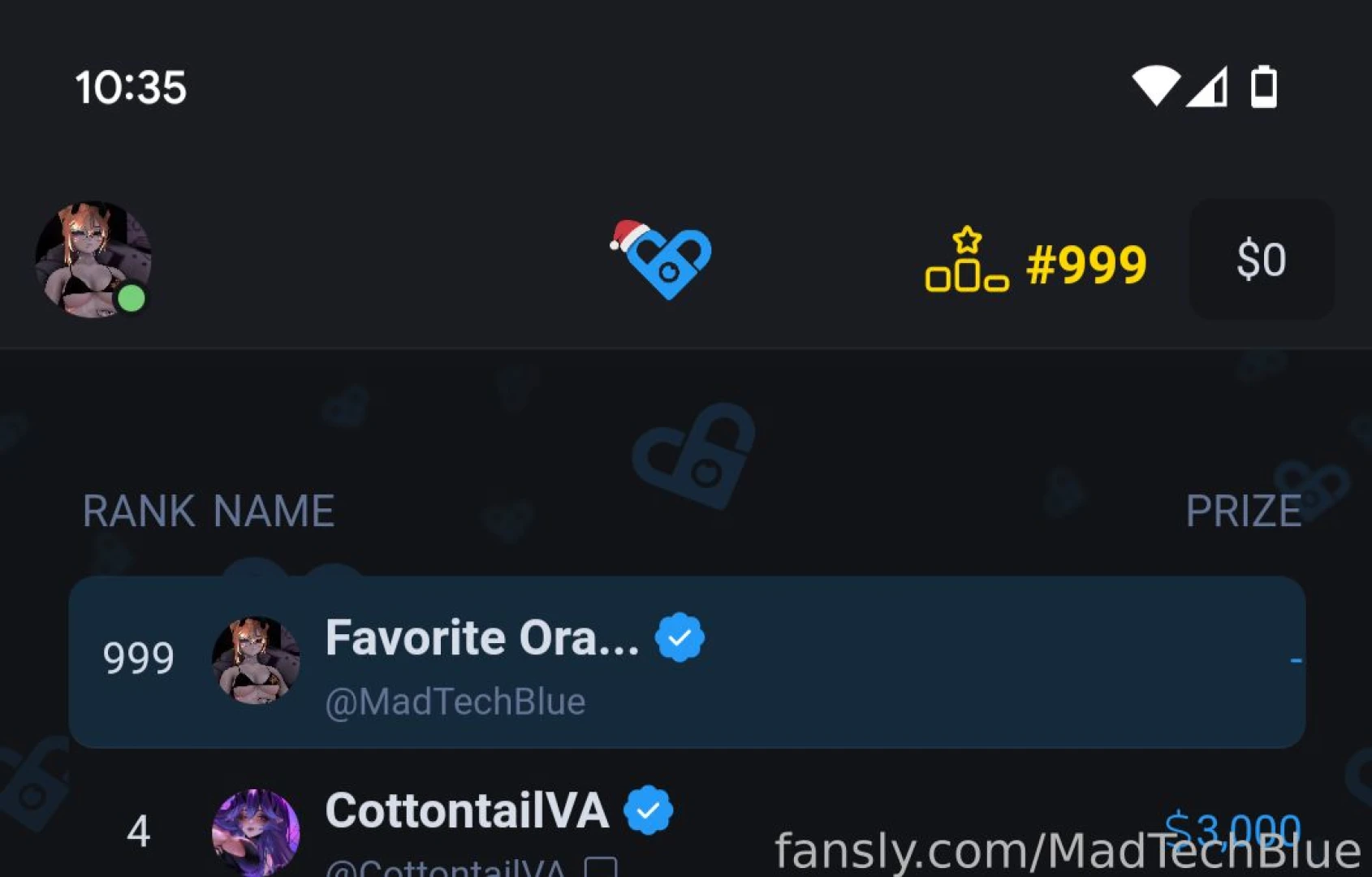The width and height of the screenshot is (1372, 877).
Task: Tap small square icon beside @CottontailVA handle
Action: pos(601,867)
